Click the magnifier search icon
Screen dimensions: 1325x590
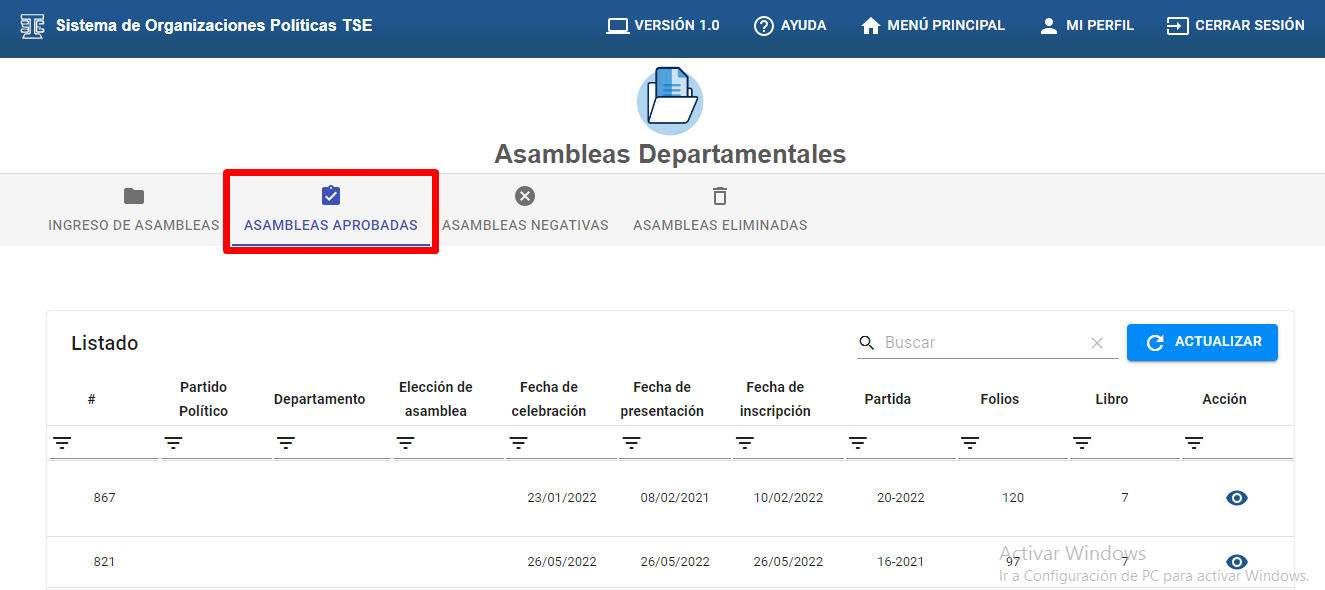pyautogui.click(x=867, y=343)
